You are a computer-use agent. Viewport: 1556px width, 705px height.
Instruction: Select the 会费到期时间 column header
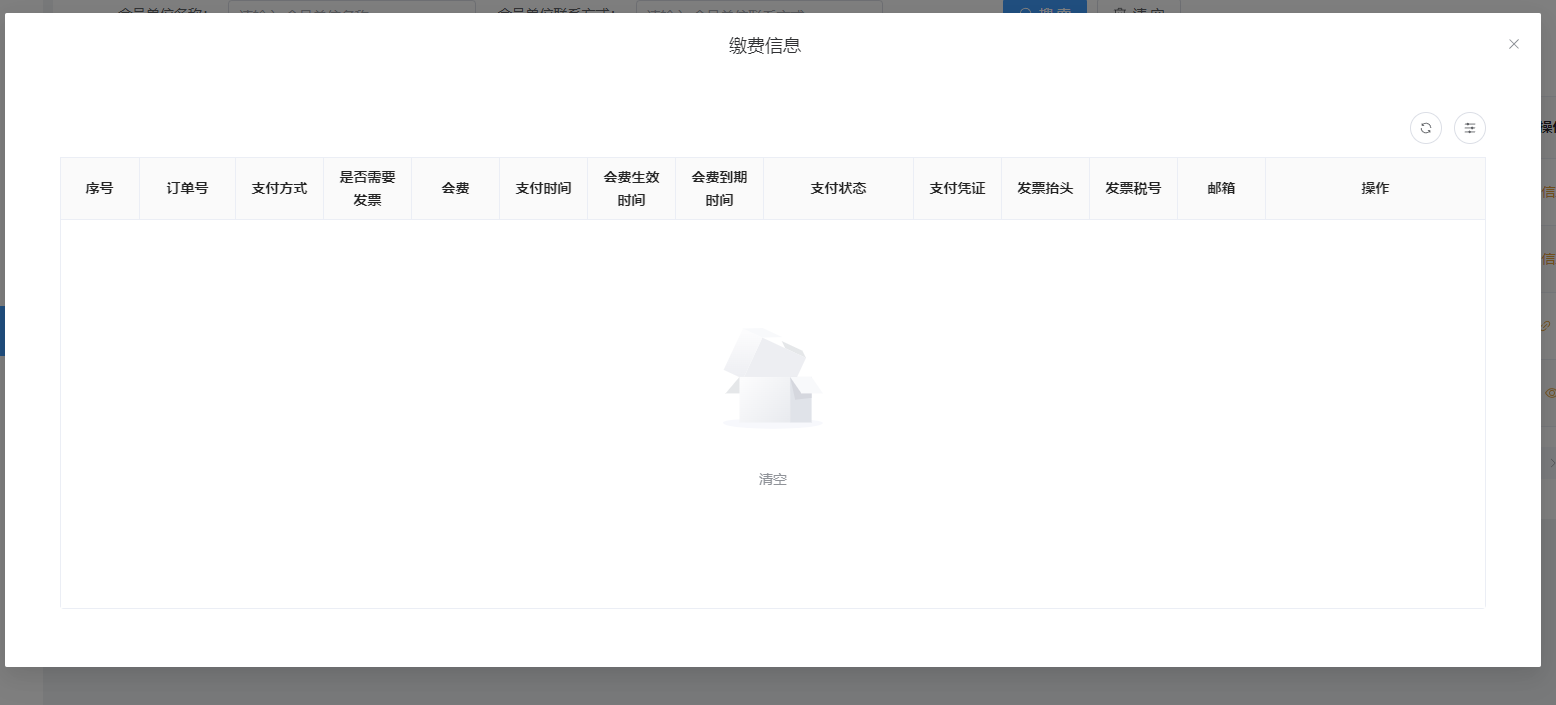coord(719,188)
